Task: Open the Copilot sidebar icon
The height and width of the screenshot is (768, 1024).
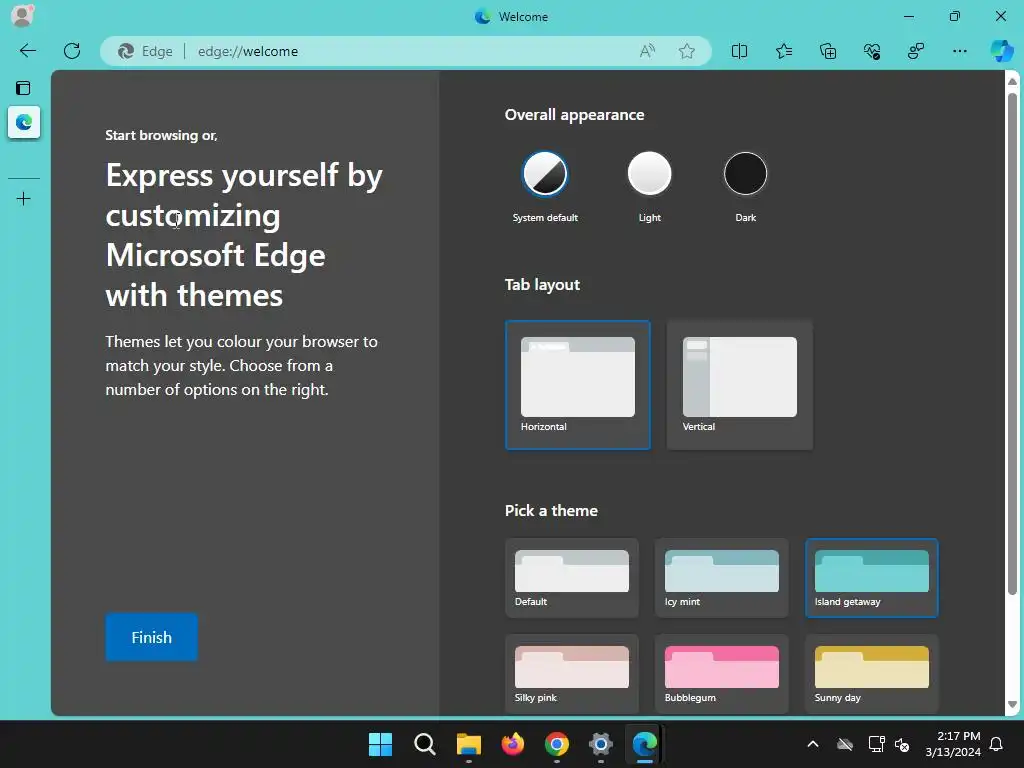Action: 1002,51
